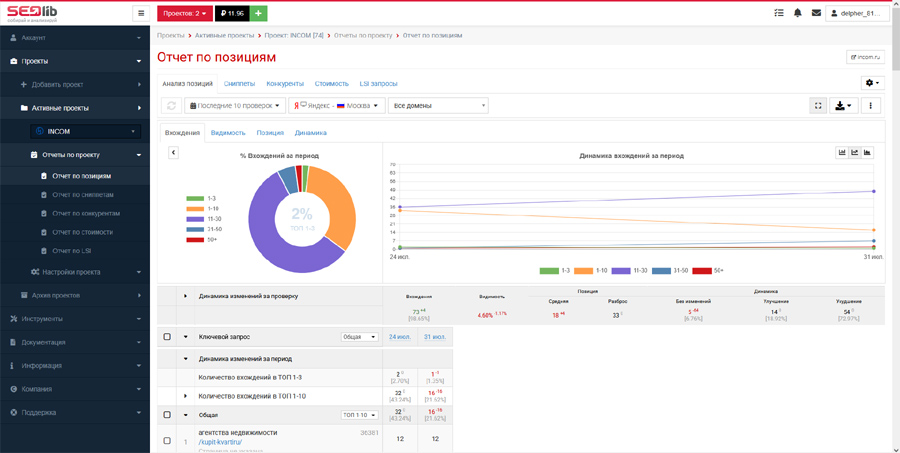Screen dimensions: 900x453
Task: Collapse the pie chart panel with left chevron
Action: 173,153
